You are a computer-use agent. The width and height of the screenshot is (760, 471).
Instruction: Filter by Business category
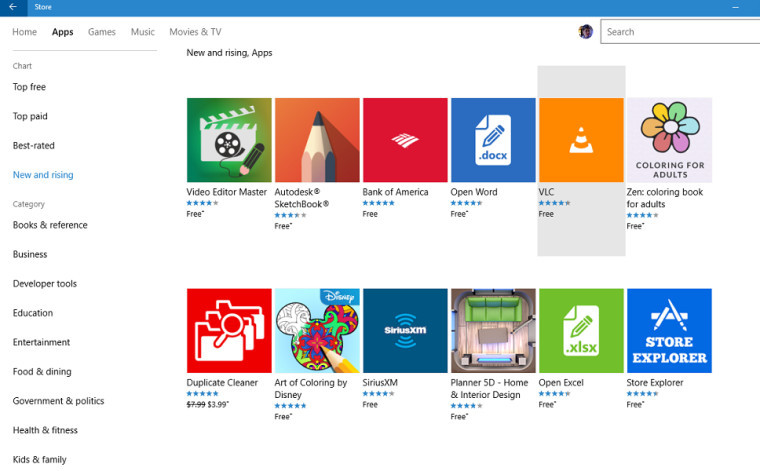tap(30, 254)
